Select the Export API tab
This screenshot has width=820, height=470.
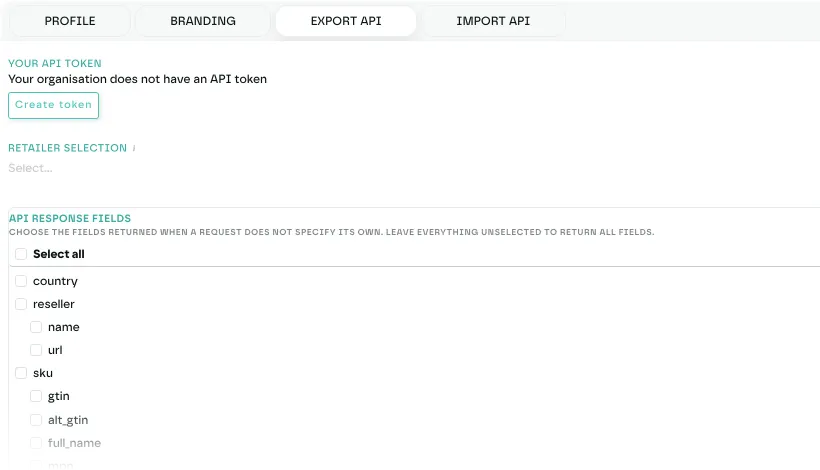346,21
